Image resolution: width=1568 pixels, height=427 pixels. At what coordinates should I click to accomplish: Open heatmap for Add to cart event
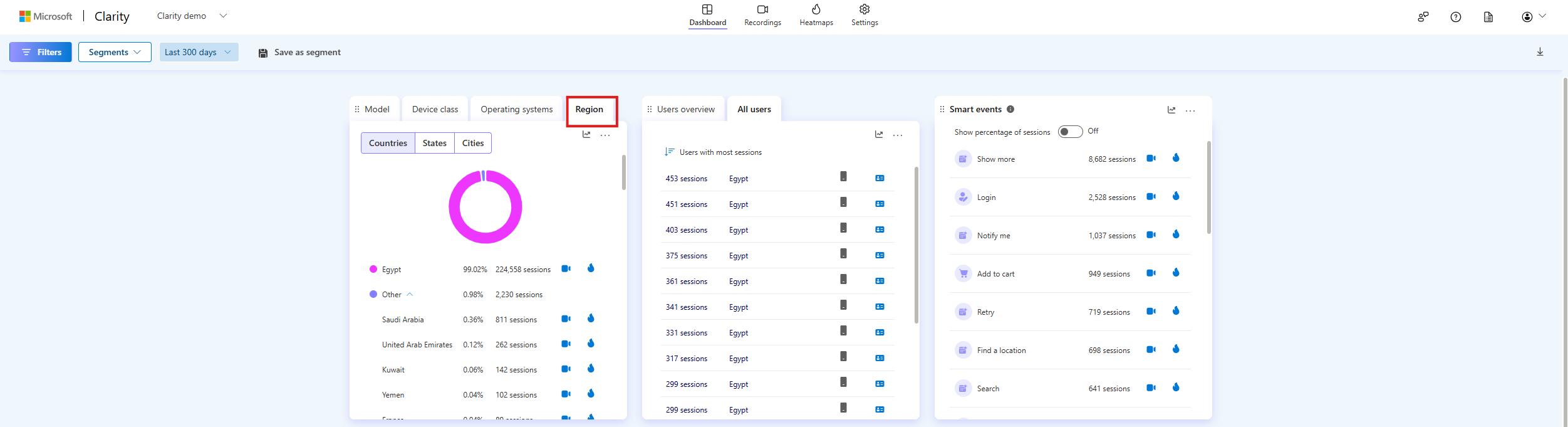coord(1176,273)
